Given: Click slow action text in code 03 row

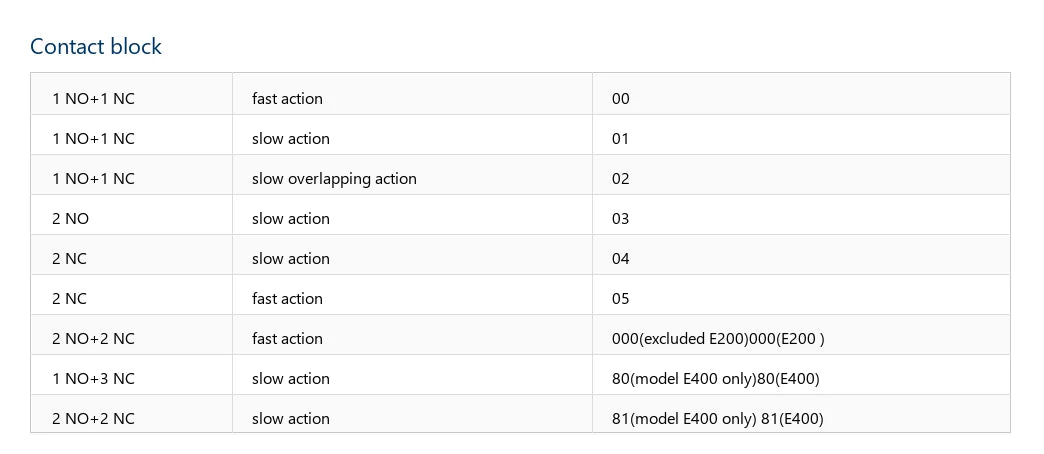Looking at the screenshot, I should [290, 219].
